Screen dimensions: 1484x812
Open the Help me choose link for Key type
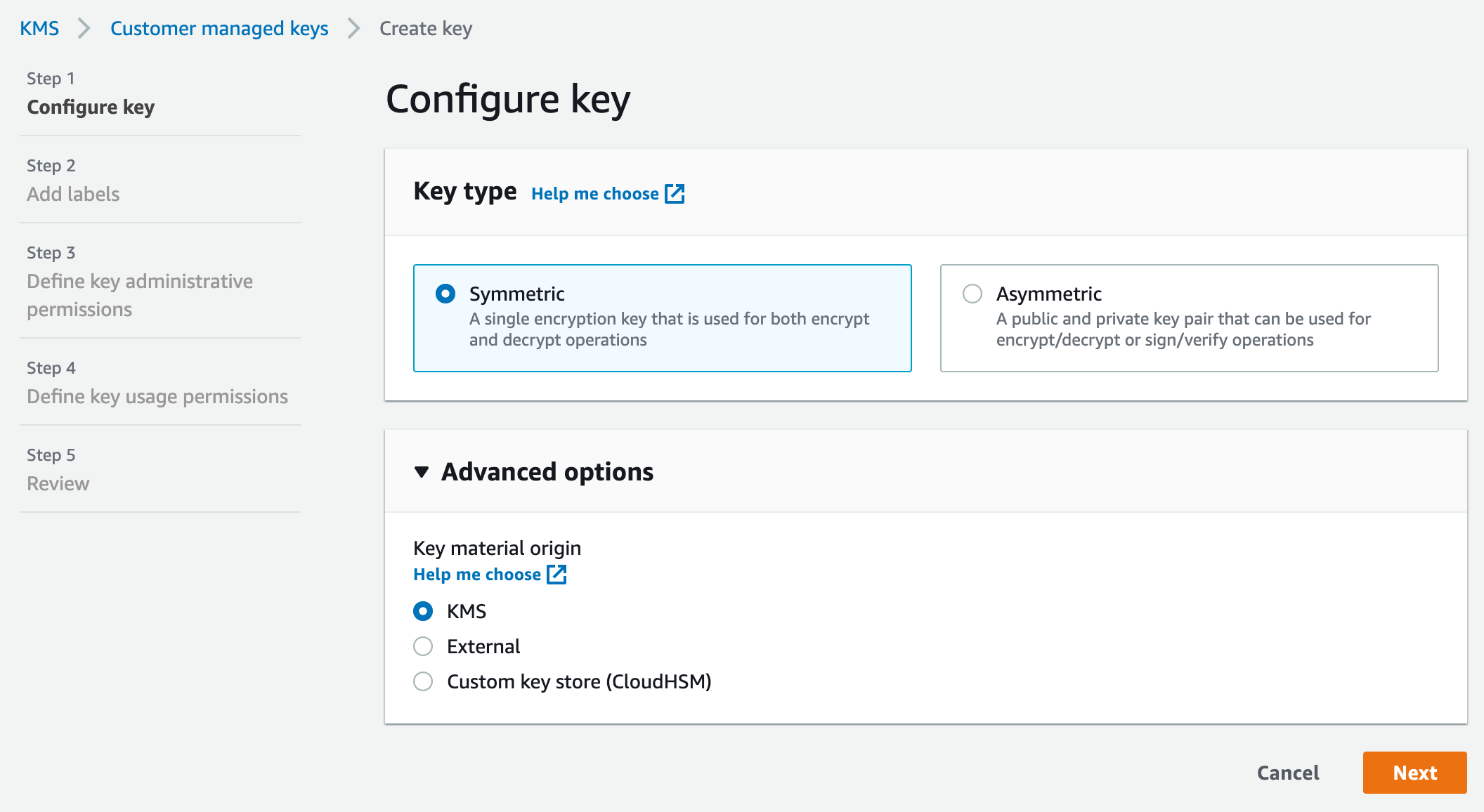pyautogui.click(x=594, y=193)
